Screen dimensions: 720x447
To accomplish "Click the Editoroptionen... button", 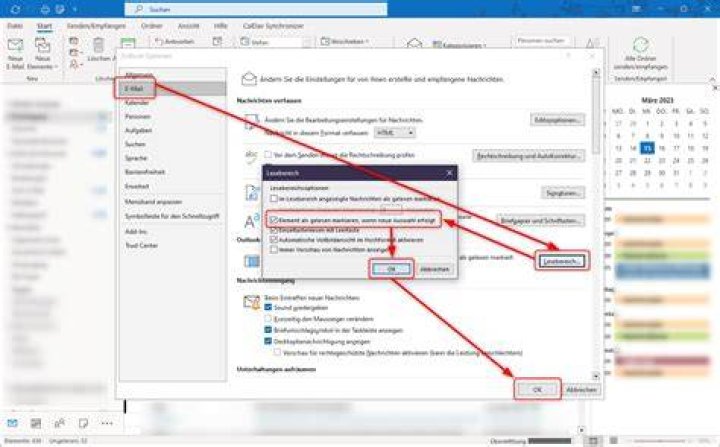I will (557, 120).
